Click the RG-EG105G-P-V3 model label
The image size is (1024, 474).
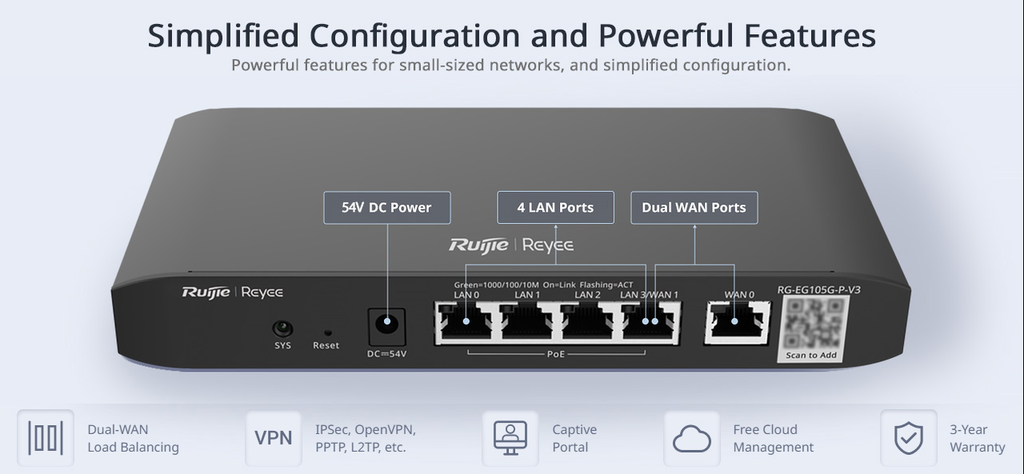819,289
